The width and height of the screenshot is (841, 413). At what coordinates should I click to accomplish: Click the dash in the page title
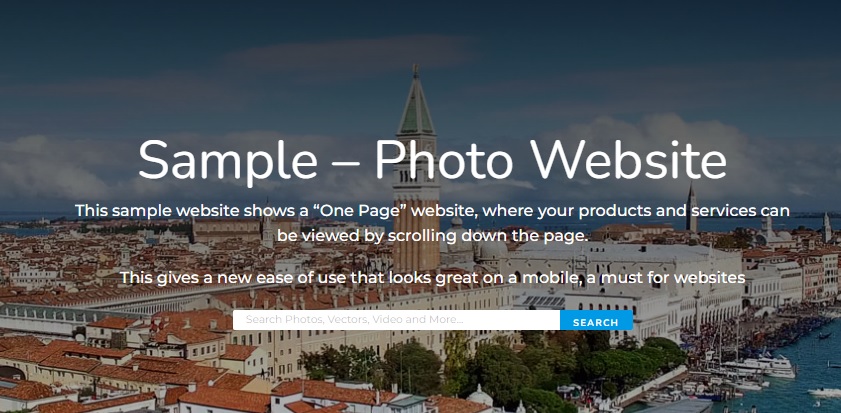tap(346, 164)
